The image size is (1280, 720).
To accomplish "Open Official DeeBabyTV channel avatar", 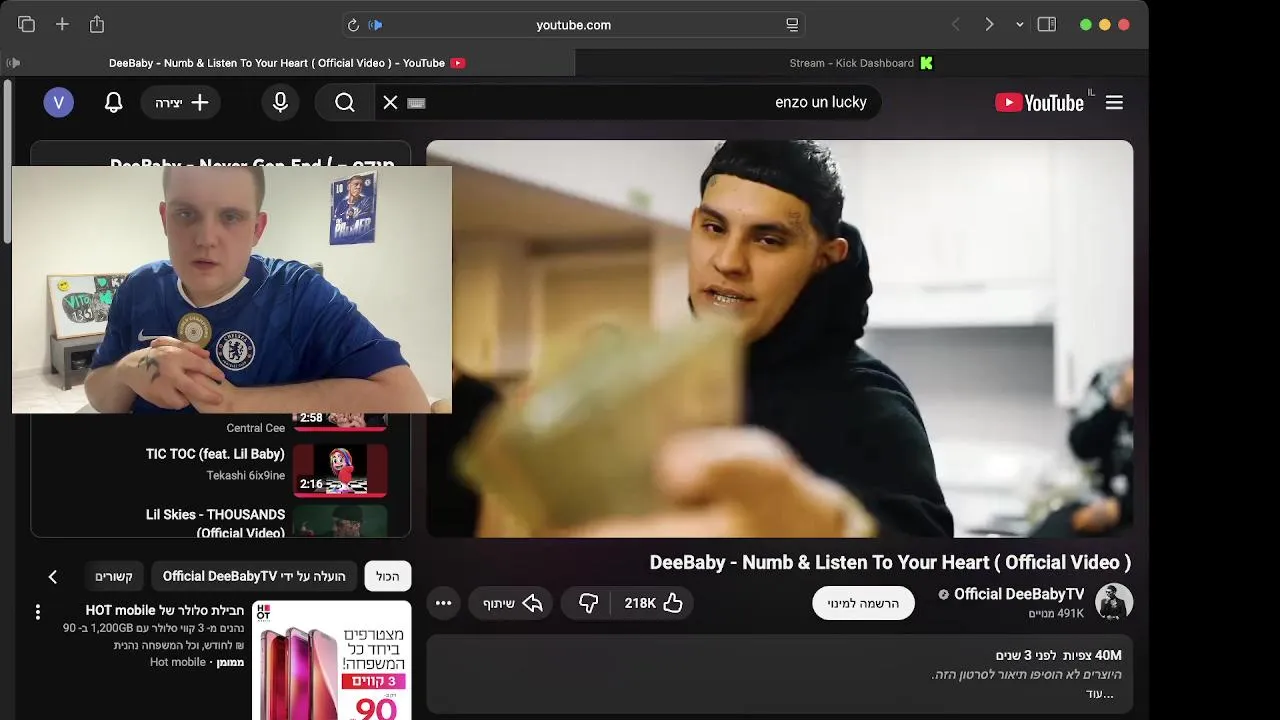I will point(1114,603).
